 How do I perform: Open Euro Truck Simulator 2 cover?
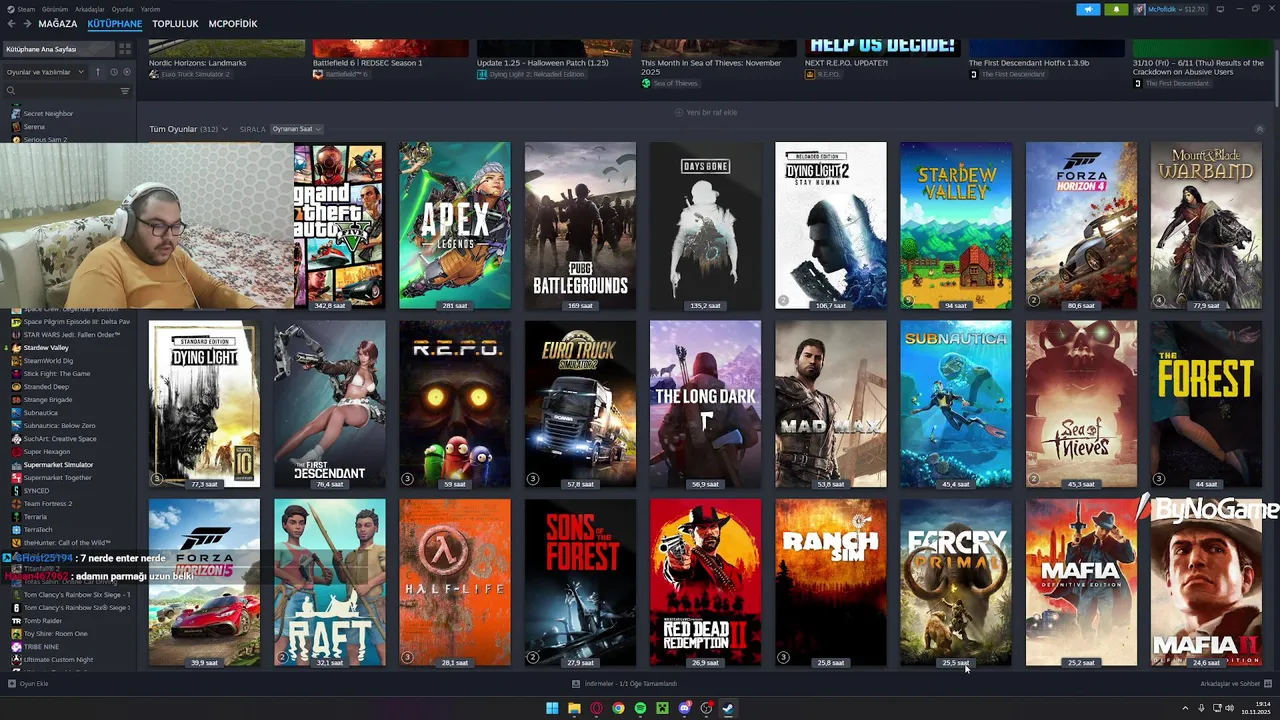tap(580, 404)
